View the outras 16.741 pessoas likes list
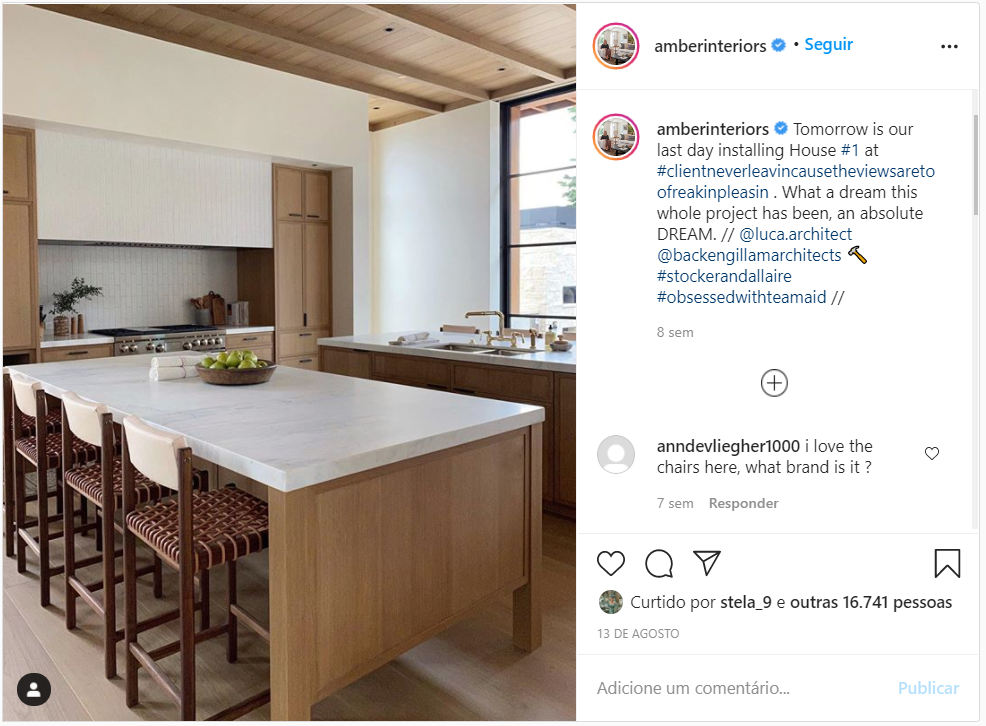The image size is (986, 726). coord(871,602)
